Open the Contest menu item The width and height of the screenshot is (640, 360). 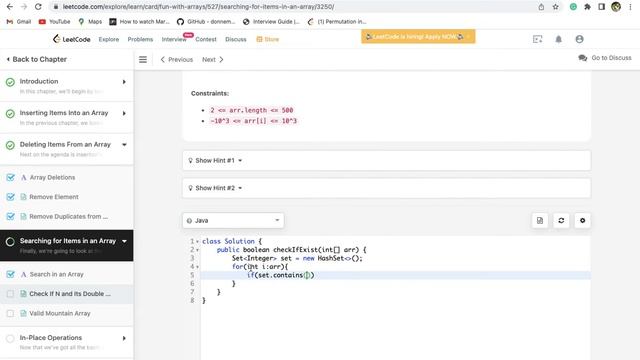(206, 39)
